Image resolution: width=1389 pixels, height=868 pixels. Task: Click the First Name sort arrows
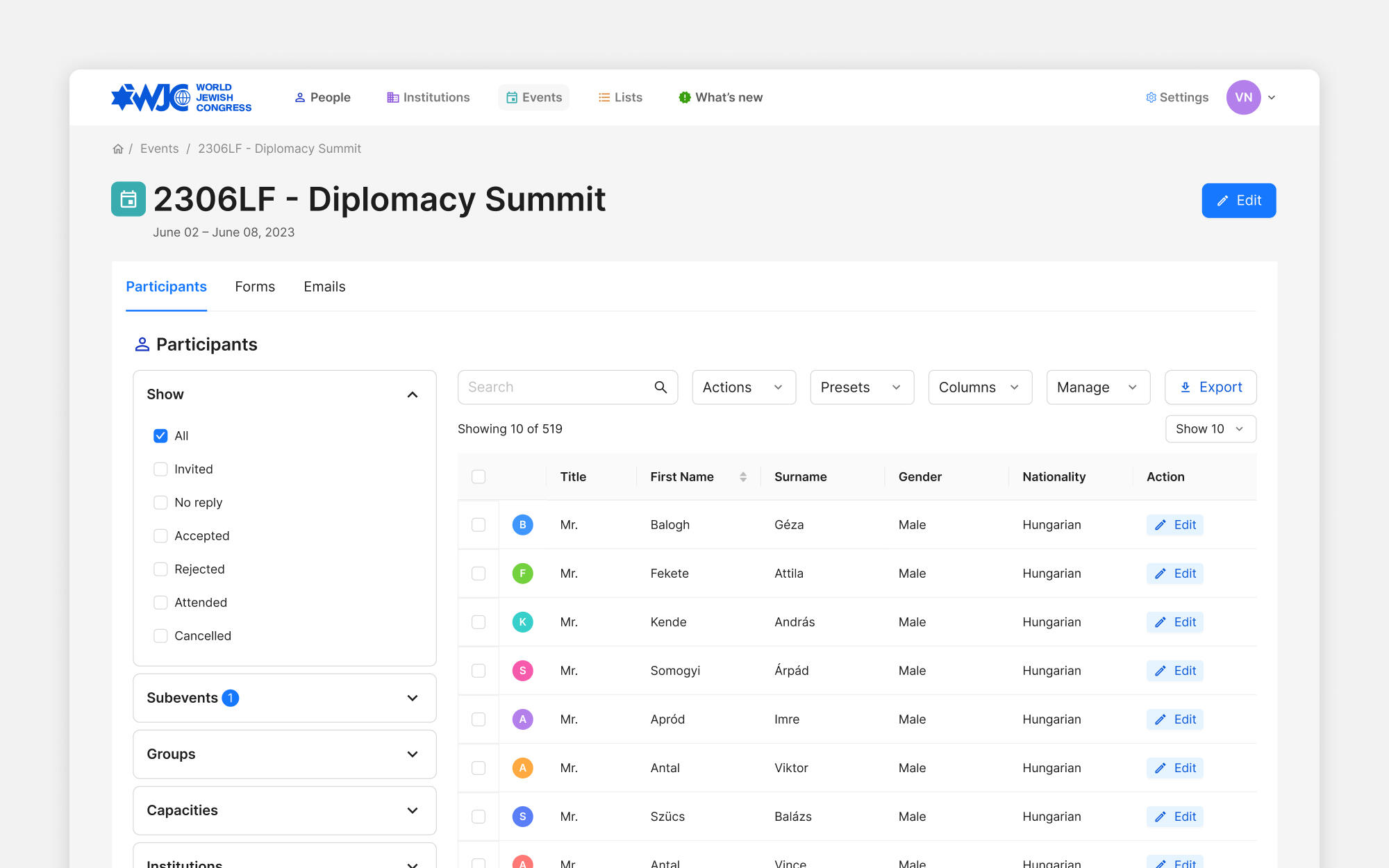pyautogui.click(x=743, y=477)
